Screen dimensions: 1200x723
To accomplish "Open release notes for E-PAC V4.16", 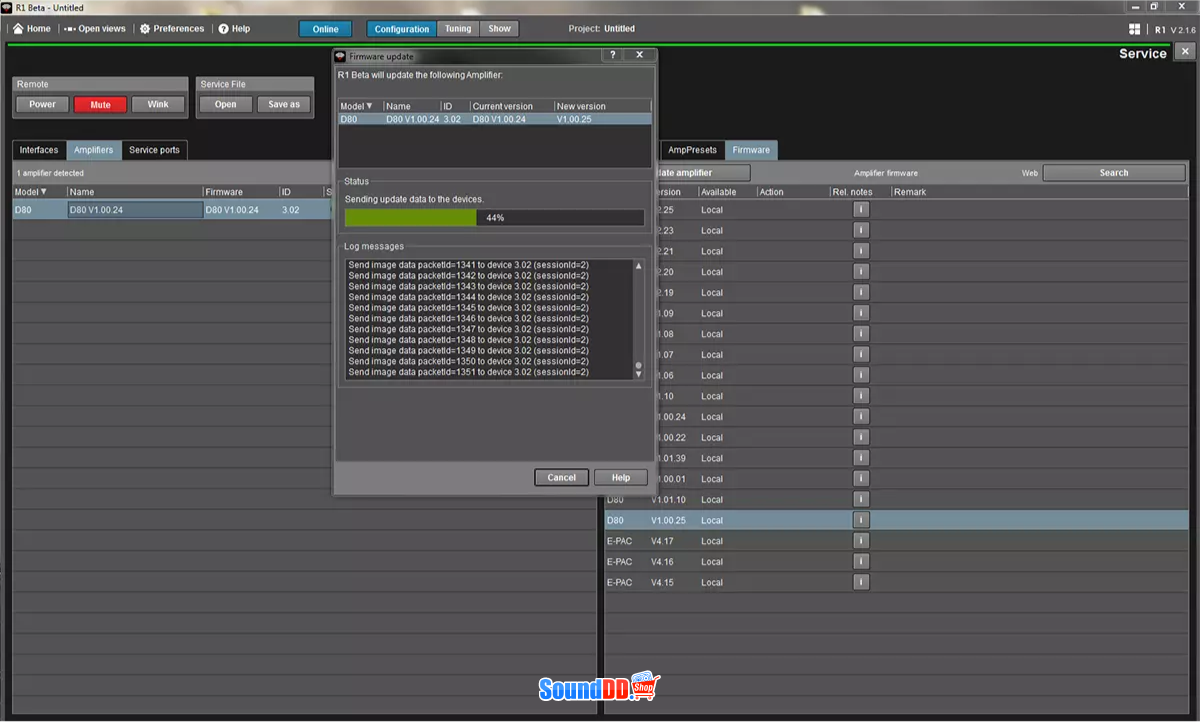I will click(x=861, y=561).
